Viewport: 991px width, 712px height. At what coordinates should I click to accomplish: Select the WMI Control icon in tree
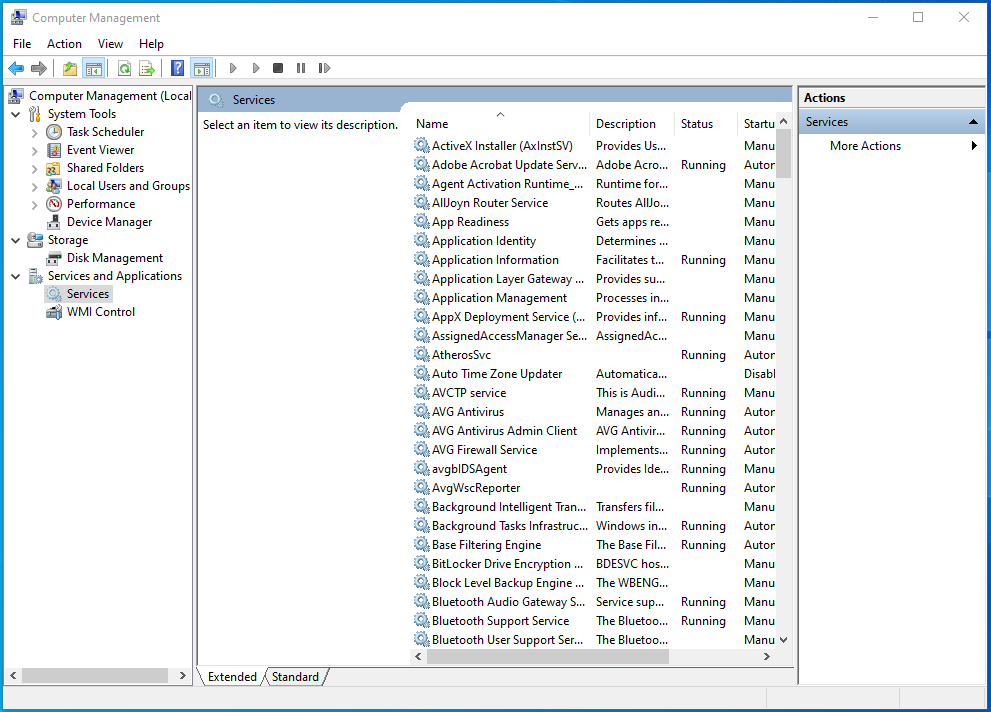pyautogui.click(x=54, y=312)
